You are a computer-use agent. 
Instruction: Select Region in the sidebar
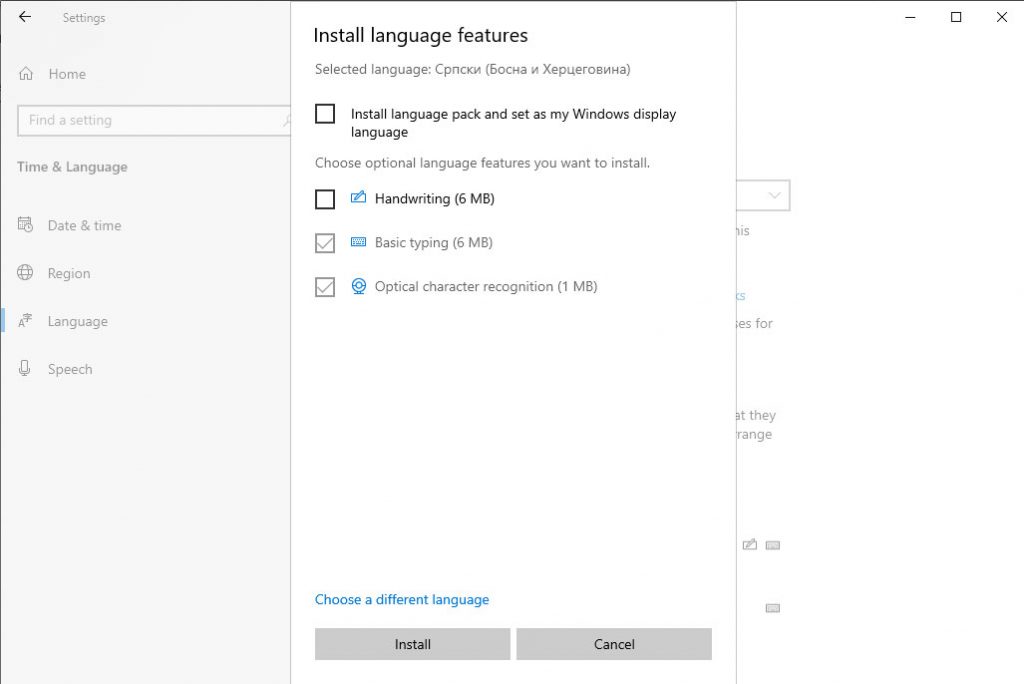tap(68, 273)
